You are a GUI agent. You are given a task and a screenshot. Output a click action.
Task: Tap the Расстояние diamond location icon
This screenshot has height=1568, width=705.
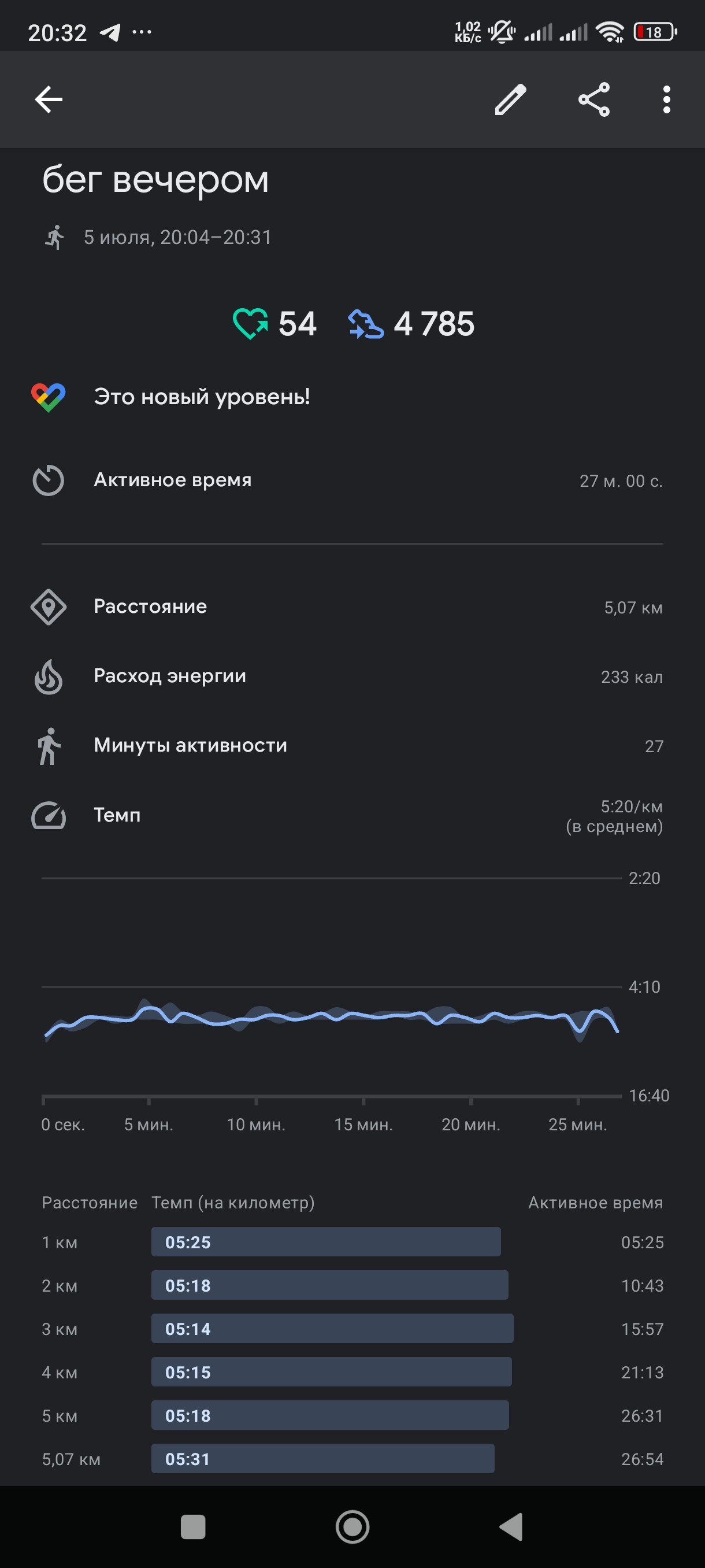pos(49,607)
